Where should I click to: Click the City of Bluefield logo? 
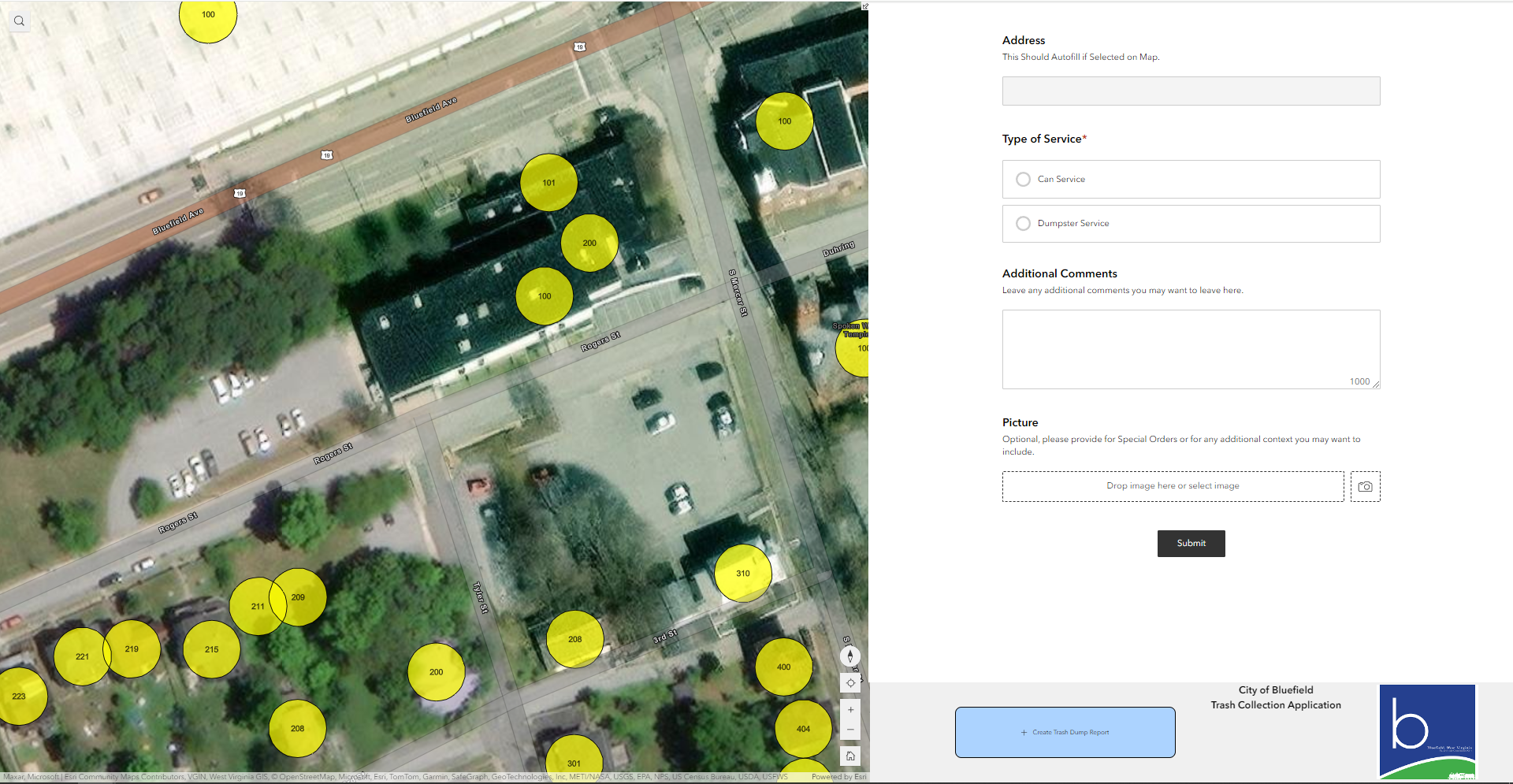(1427, 732)
